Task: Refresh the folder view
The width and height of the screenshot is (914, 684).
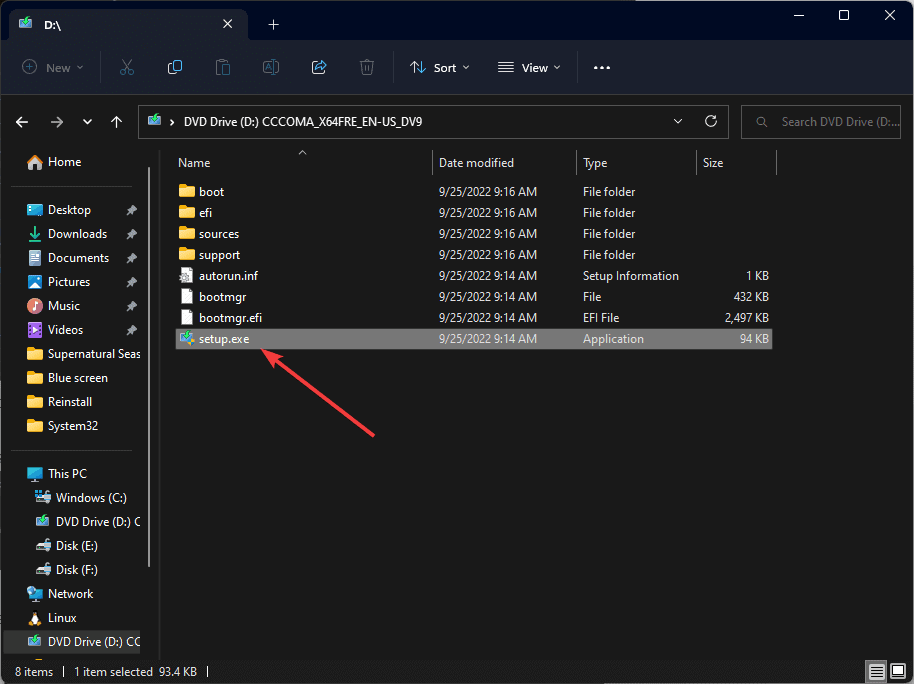Action: [711, 121]
